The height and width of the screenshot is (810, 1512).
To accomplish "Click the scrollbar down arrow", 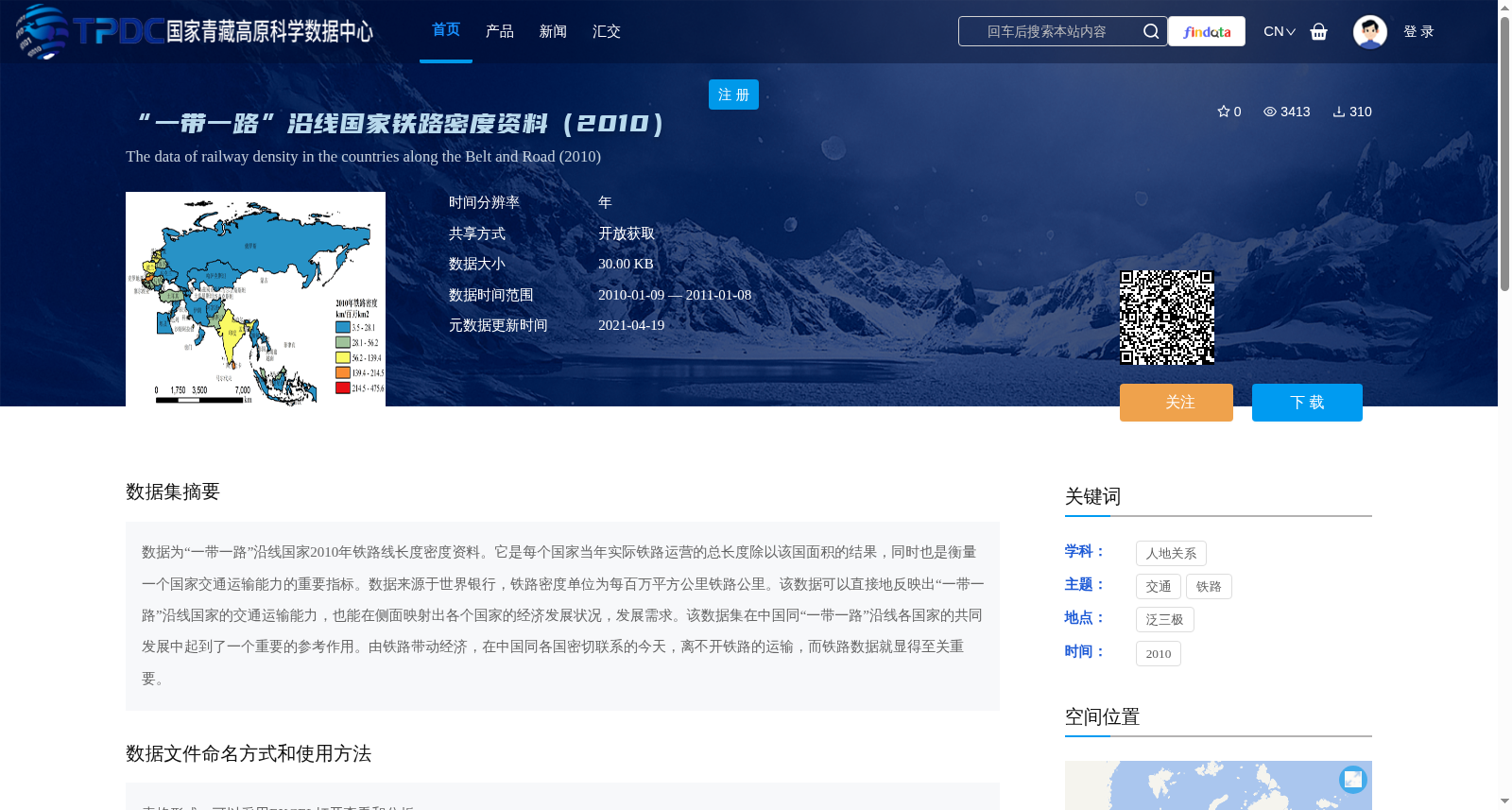I will pyautogui.click(x=1504, y=801).
